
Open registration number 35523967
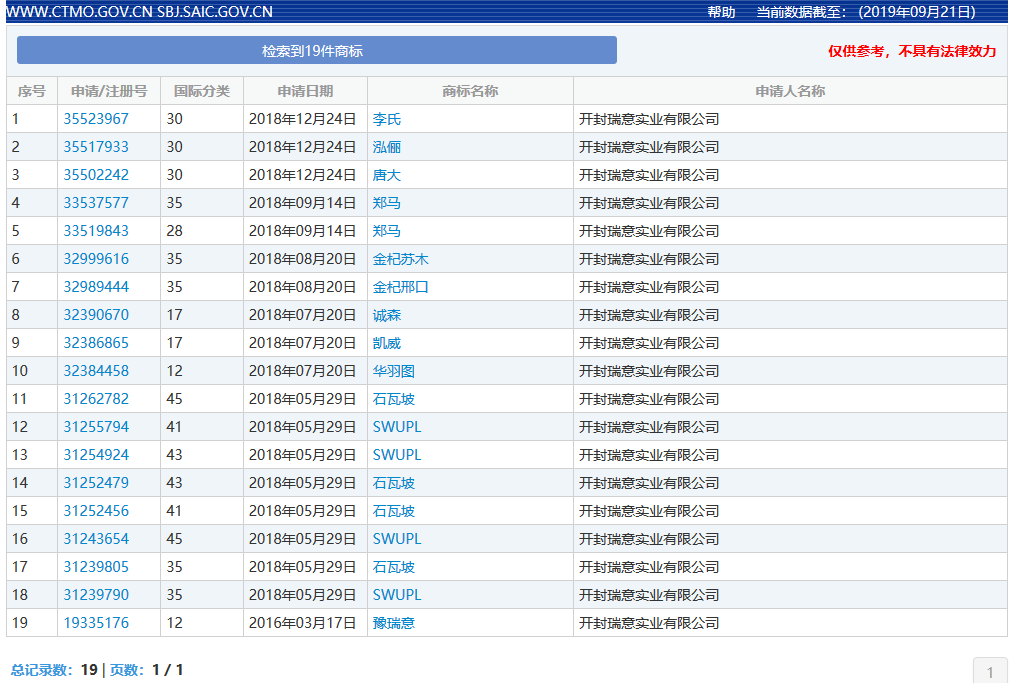click(96, 119)
